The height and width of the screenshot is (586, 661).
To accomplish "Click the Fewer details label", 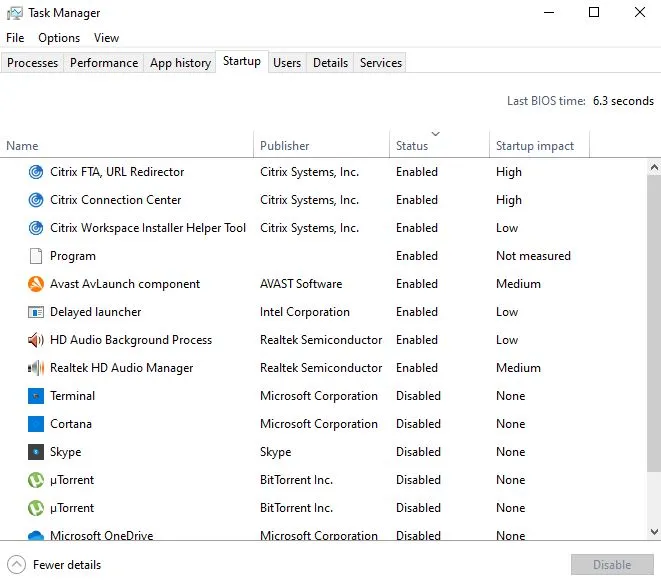I will 67,565.
